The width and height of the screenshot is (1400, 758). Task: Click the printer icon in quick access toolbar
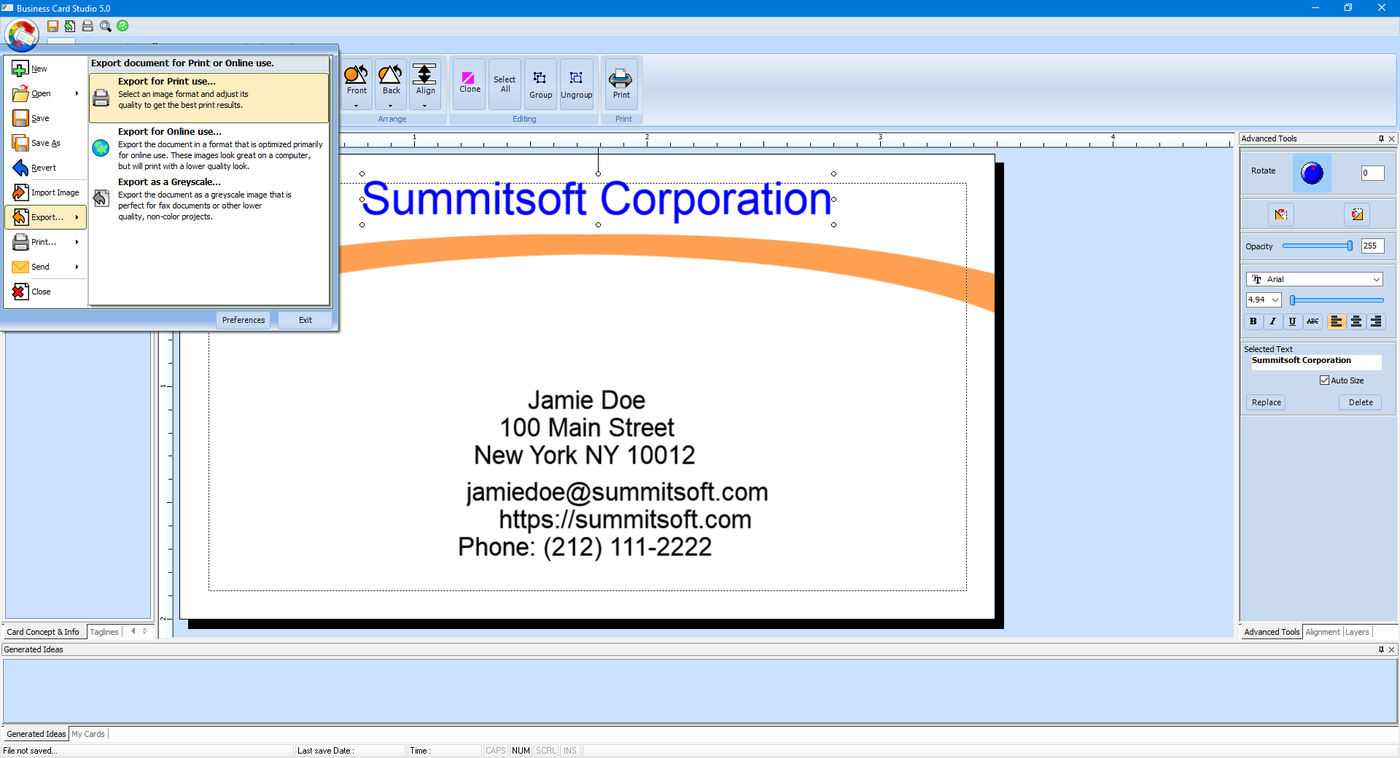tap(88, 26)
